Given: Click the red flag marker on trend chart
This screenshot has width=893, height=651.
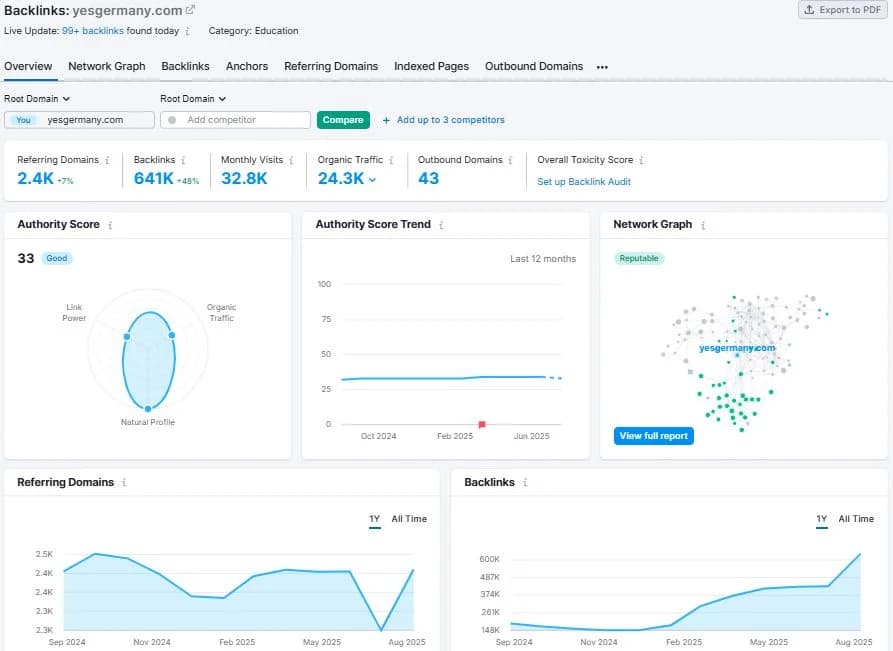Looking at the screenshot, I should (482, 424).
